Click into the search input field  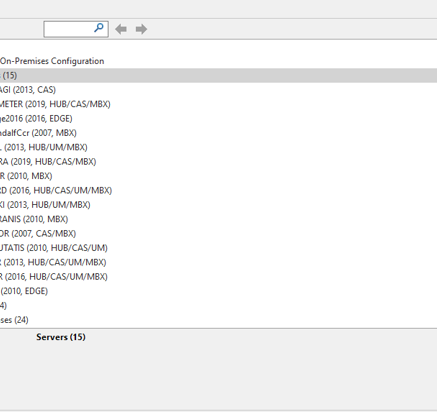click(x=76, y=29)
